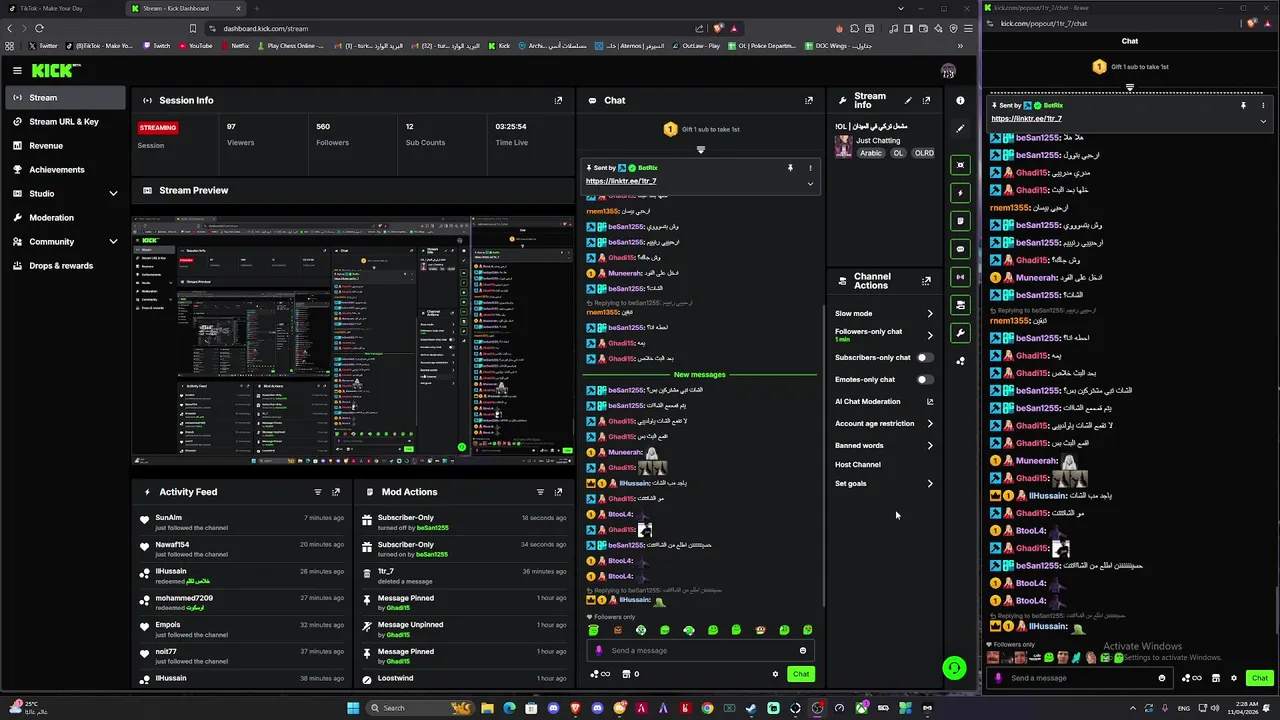Open linktr.ee link in popout chat window
This screenshot has height=720, width=1280.
(x=1026, y=119)
